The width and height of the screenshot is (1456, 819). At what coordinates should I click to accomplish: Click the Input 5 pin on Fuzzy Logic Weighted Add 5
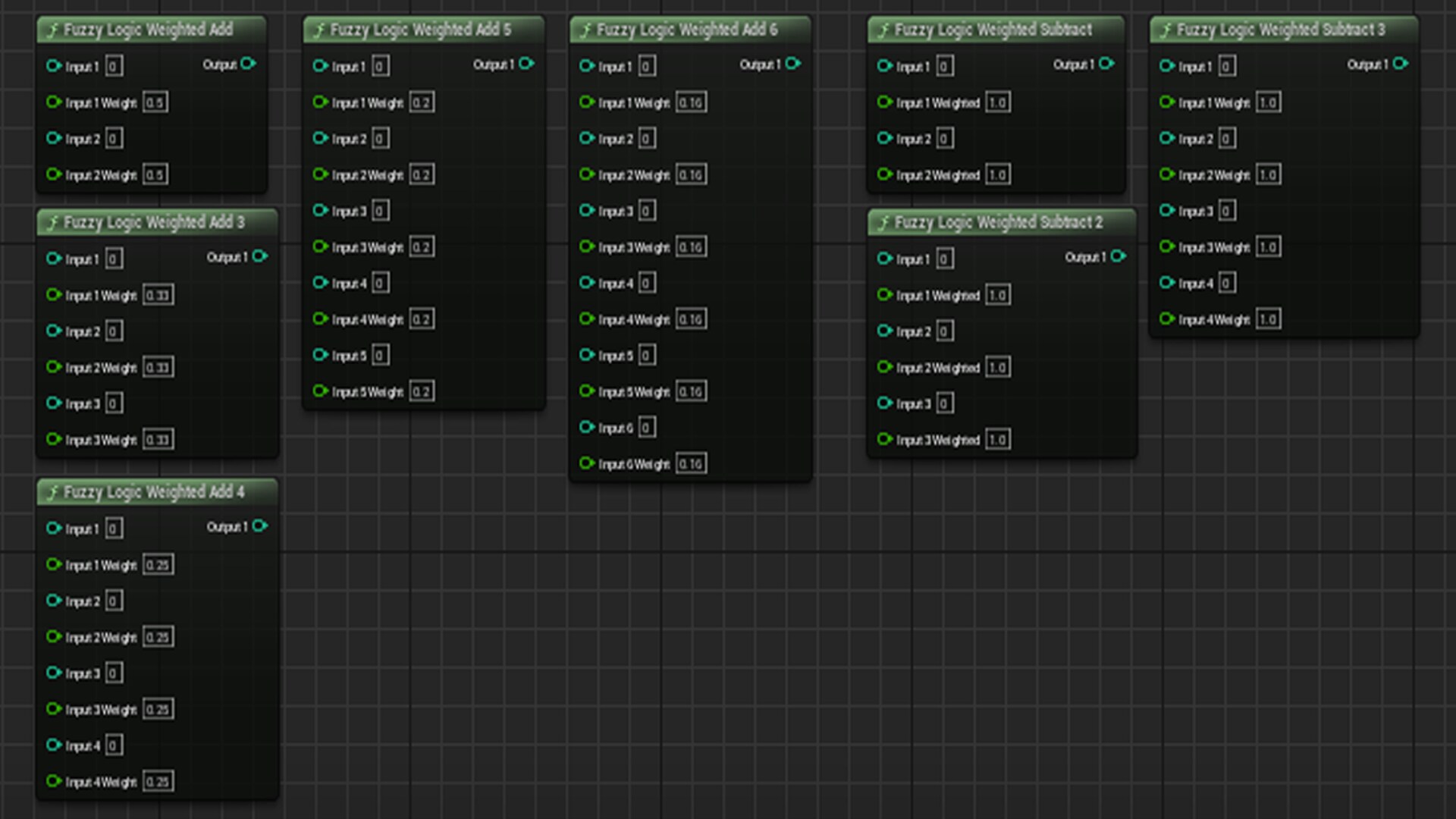(319, 355)
